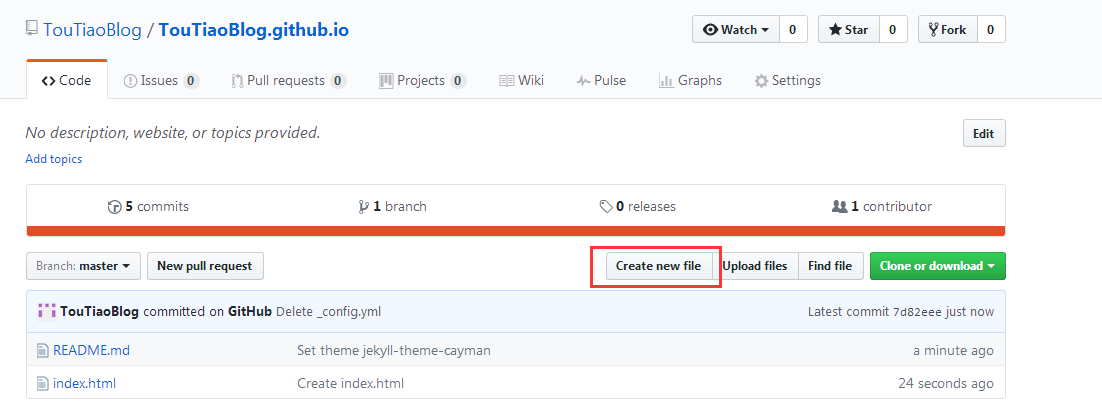The image size is (1102, 402).
Task: View the 0 releases link
Action: (x=637, y=207)
